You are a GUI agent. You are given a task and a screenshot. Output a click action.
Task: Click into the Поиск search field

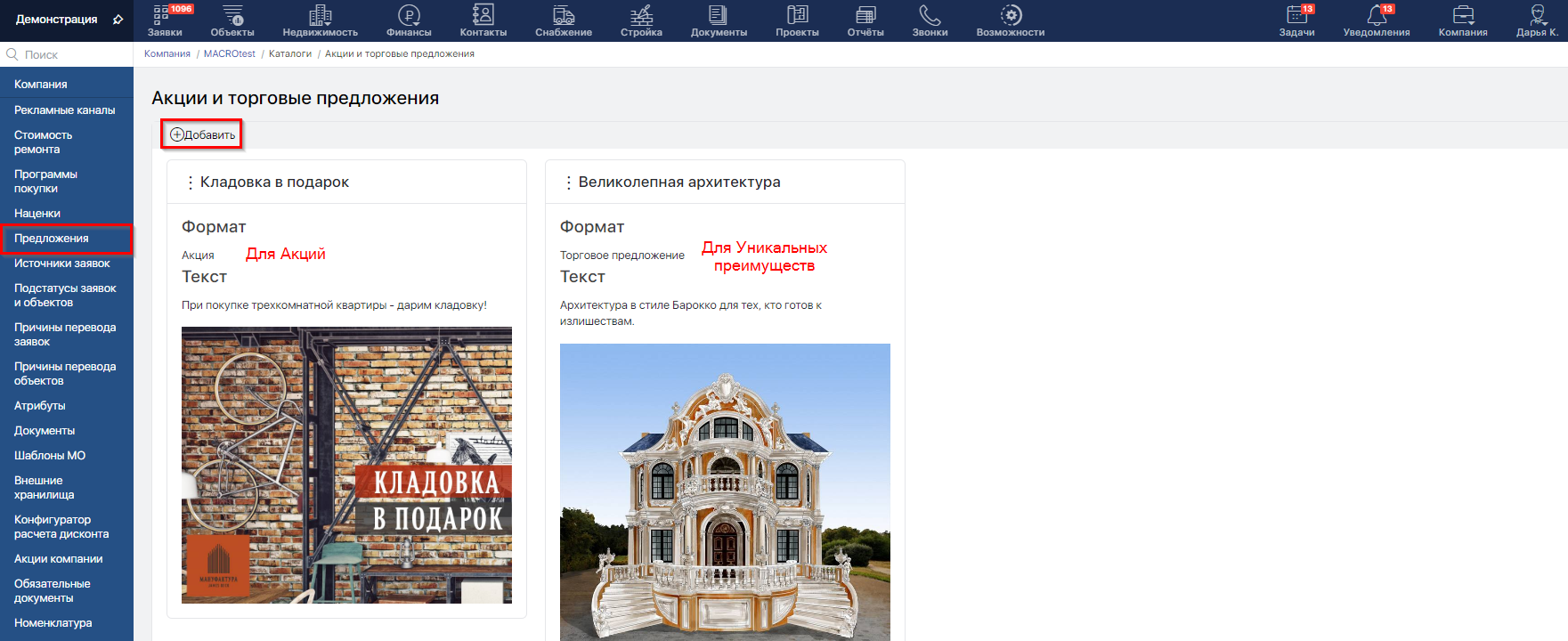(71, 54)
